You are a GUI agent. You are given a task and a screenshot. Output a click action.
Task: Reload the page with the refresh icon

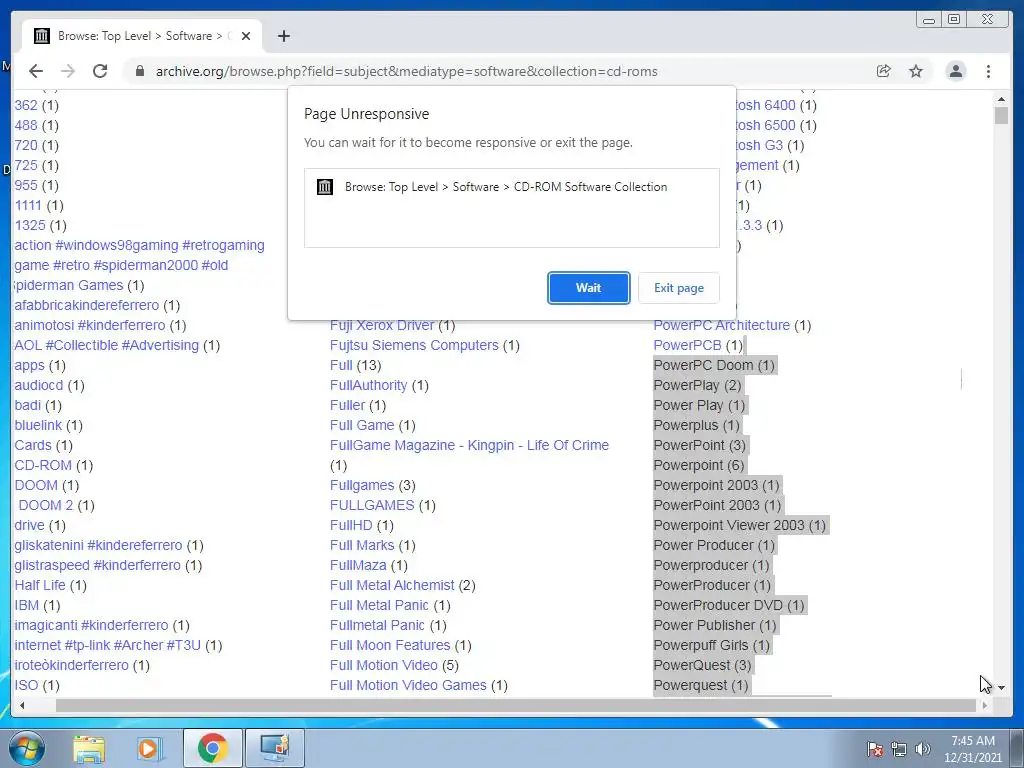click(100, 71)
